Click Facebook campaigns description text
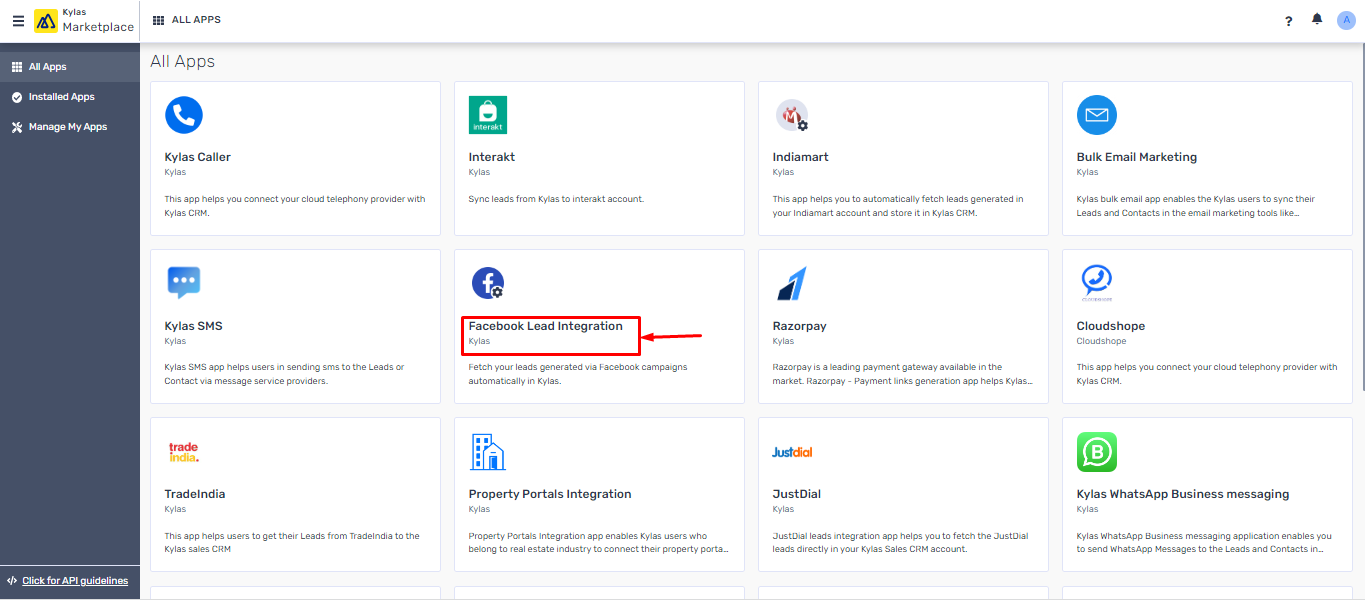 click(x=578, y=374)
